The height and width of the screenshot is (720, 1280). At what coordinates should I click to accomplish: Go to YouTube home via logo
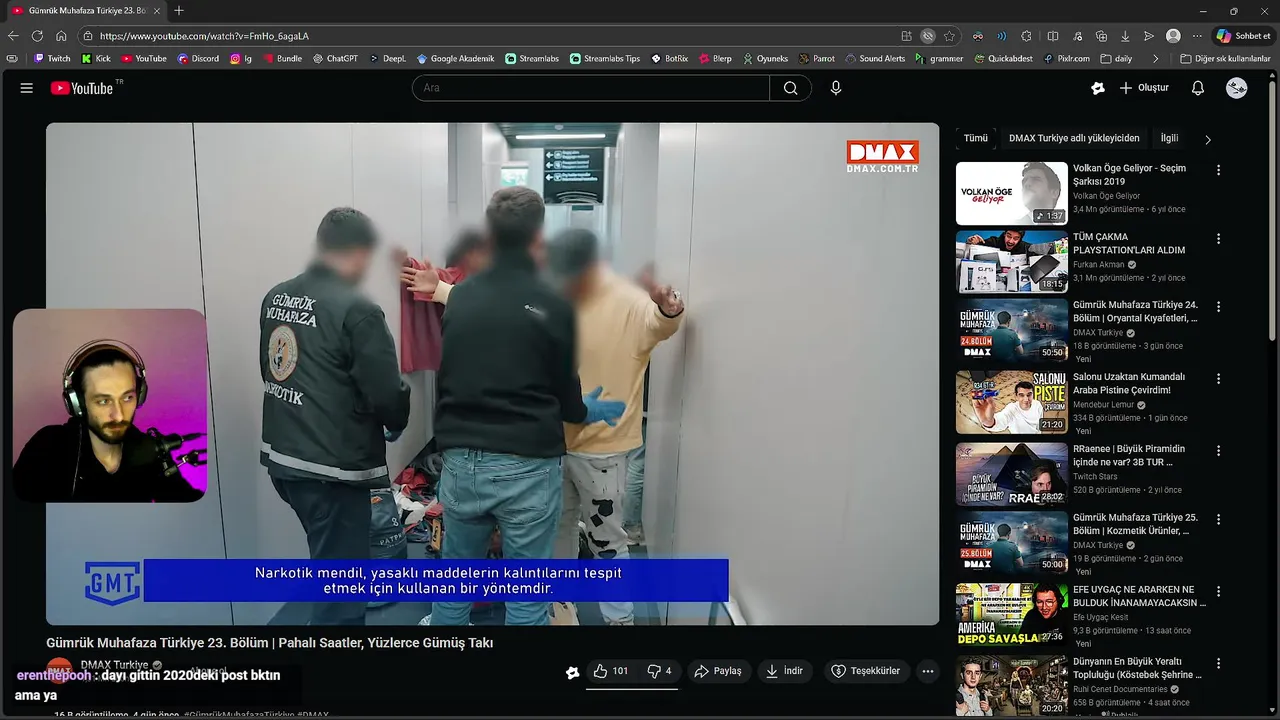[82, 88]
